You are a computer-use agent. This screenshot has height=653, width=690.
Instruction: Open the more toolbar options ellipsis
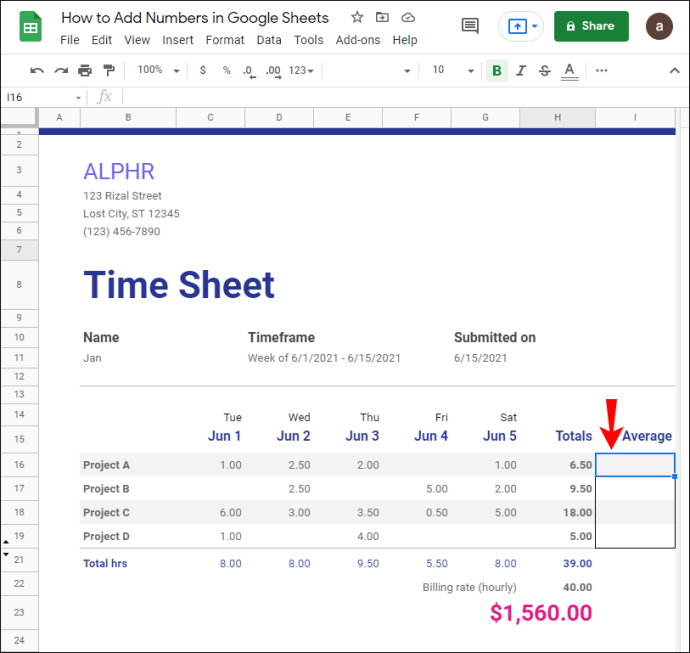(601, 70)
